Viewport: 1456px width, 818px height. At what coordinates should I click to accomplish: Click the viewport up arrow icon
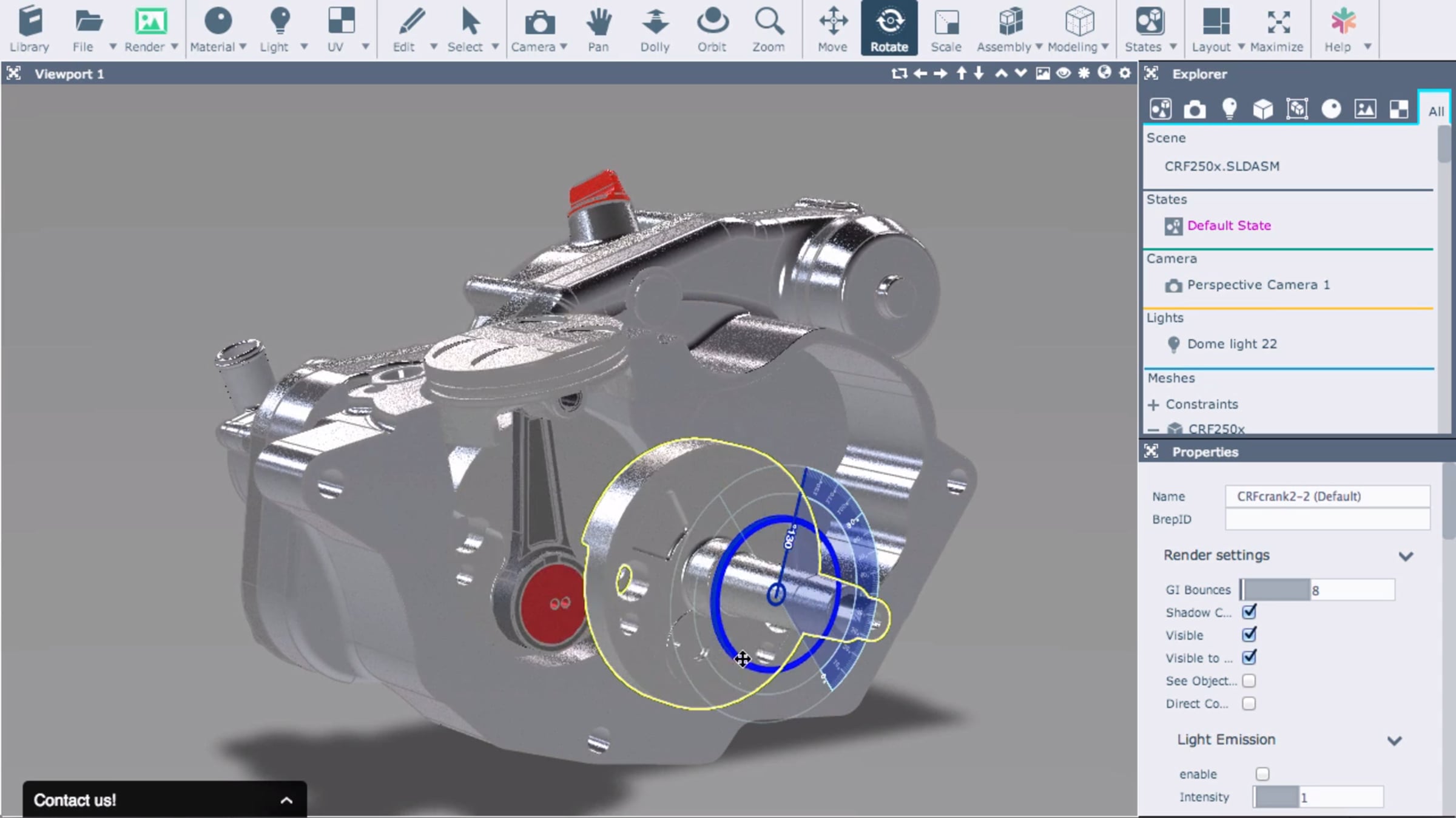962,73
